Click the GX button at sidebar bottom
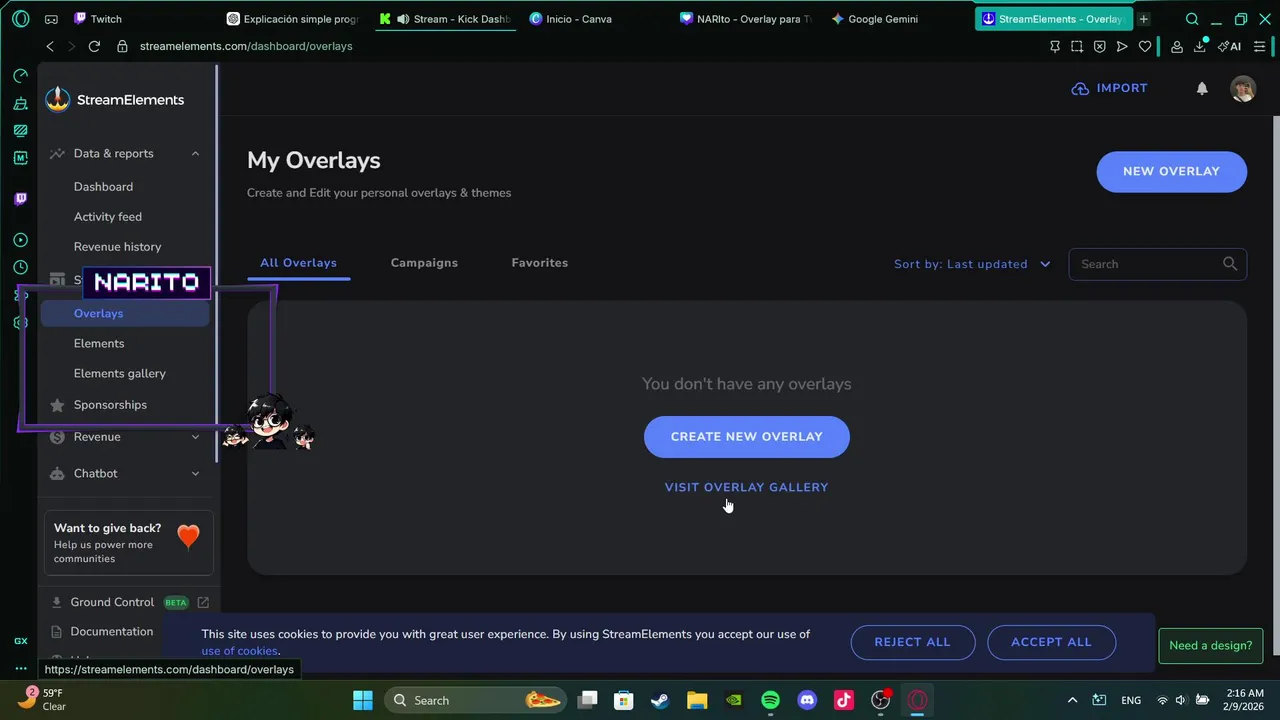Image resolution: width=1280 pixels, height=720 pixels. tap(21, 641)
